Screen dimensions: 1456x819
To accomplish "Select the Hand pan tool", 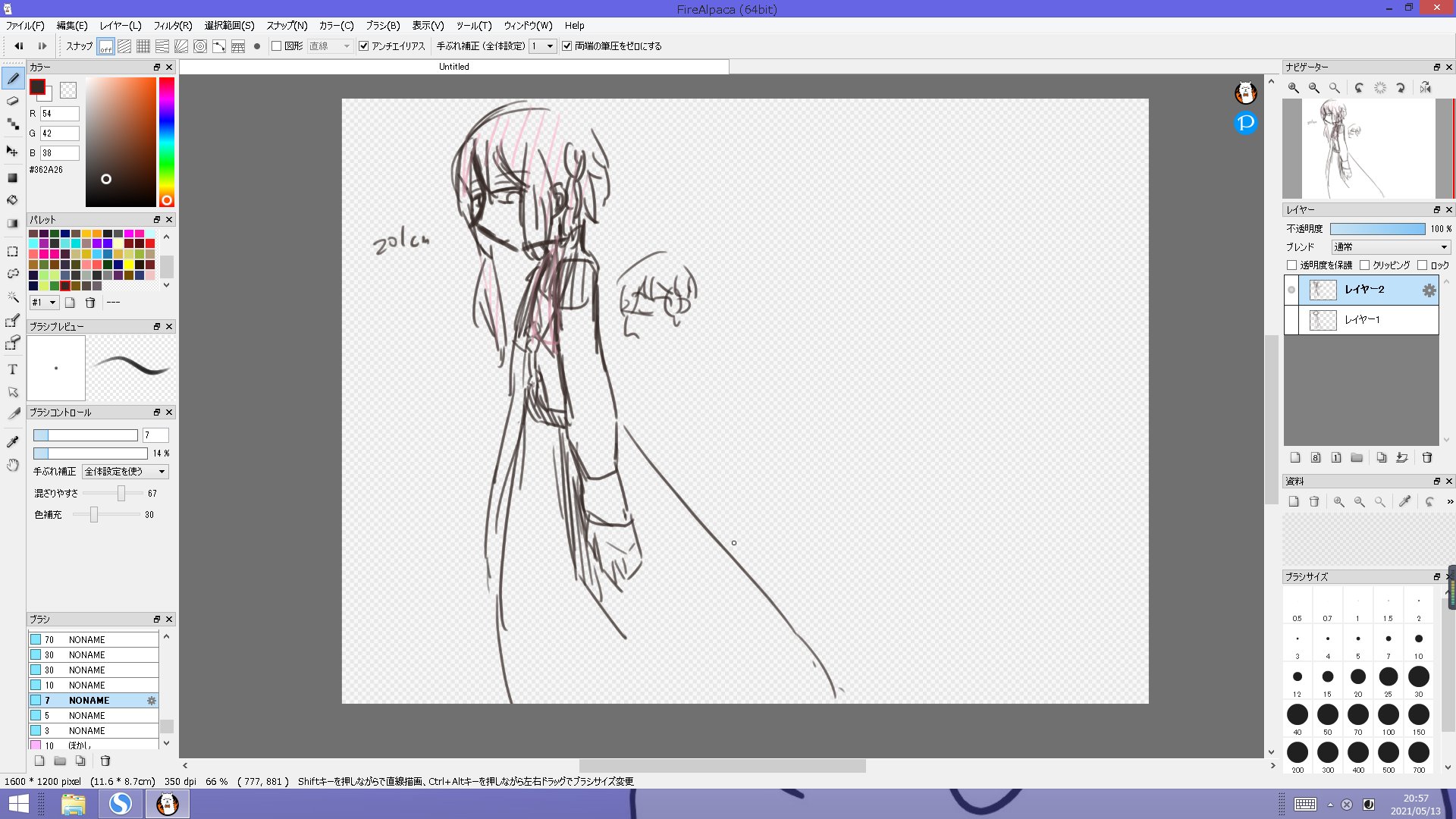I will coord(13,465).
